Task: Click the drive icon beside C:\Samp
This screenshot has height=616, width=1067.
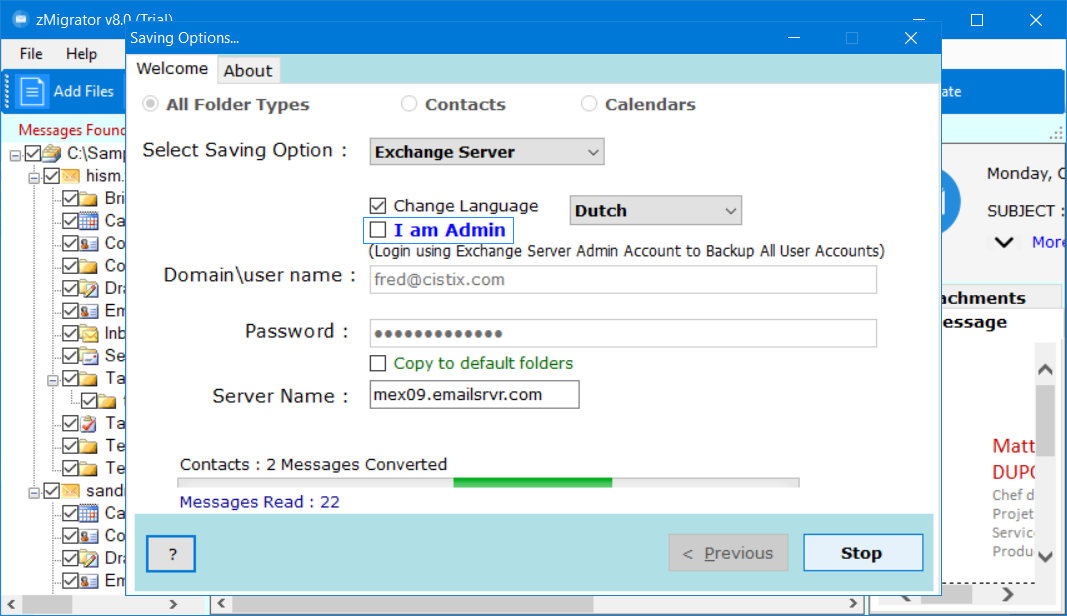Action: [x=51, y=153]
